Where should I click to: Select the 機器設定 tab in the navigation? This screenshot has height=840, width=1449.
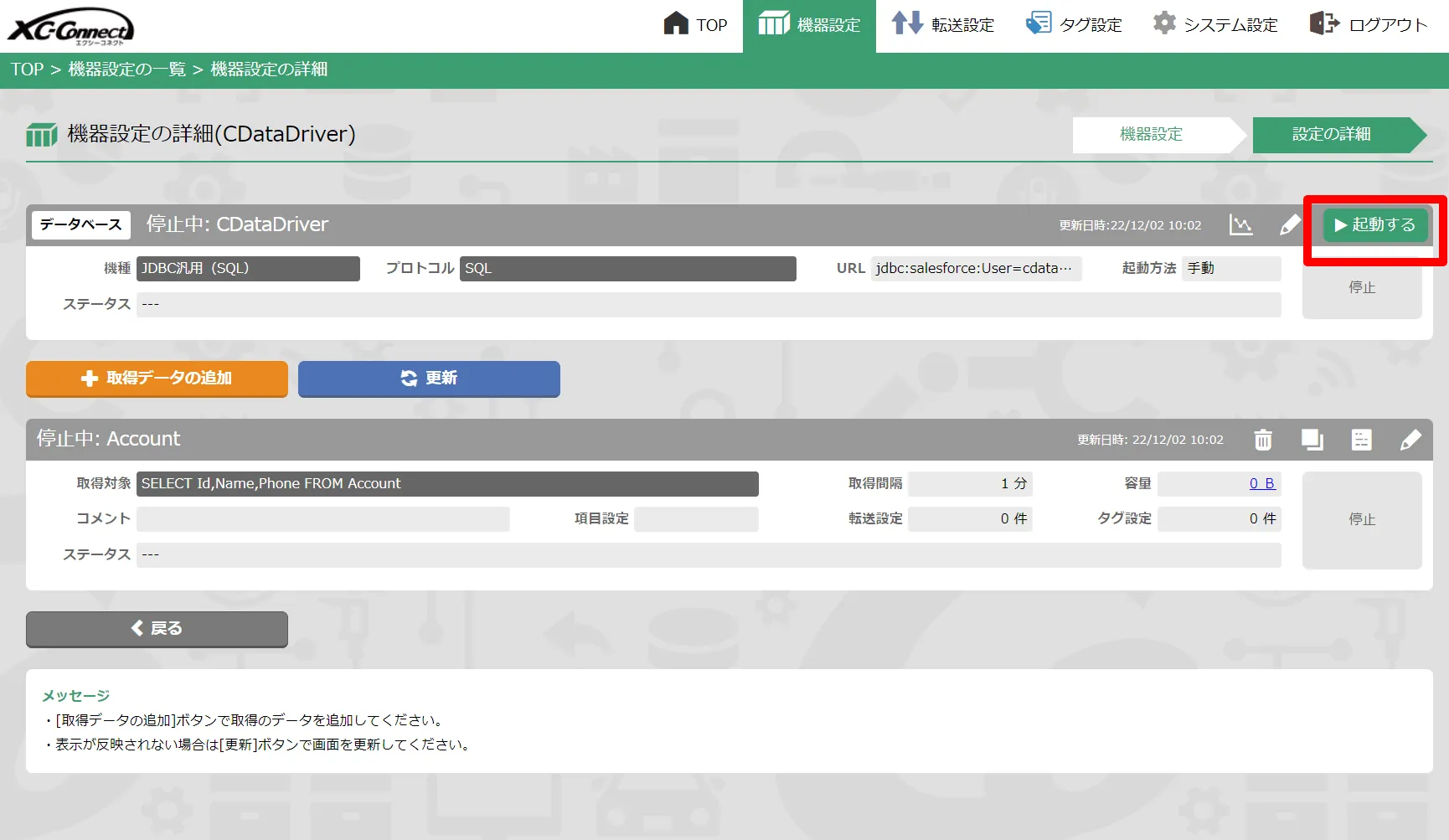[x=808, y=24]
